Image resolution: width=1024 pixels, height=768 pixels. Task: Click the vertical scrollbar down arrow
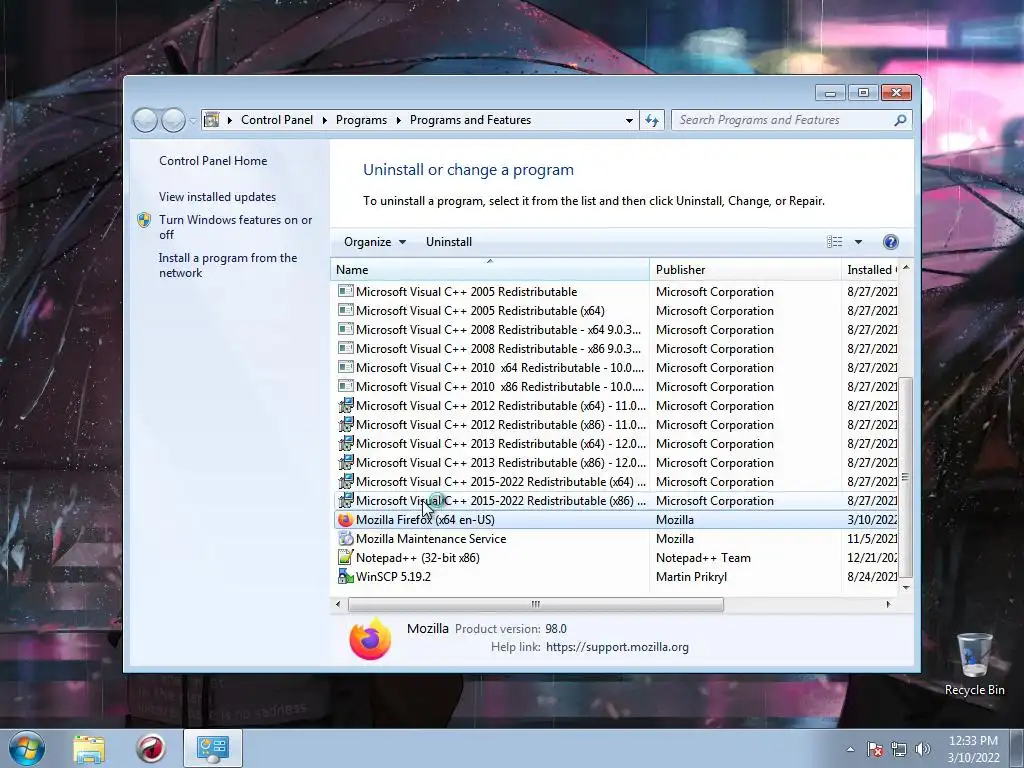pyautogui.click(x=906, y=587)
